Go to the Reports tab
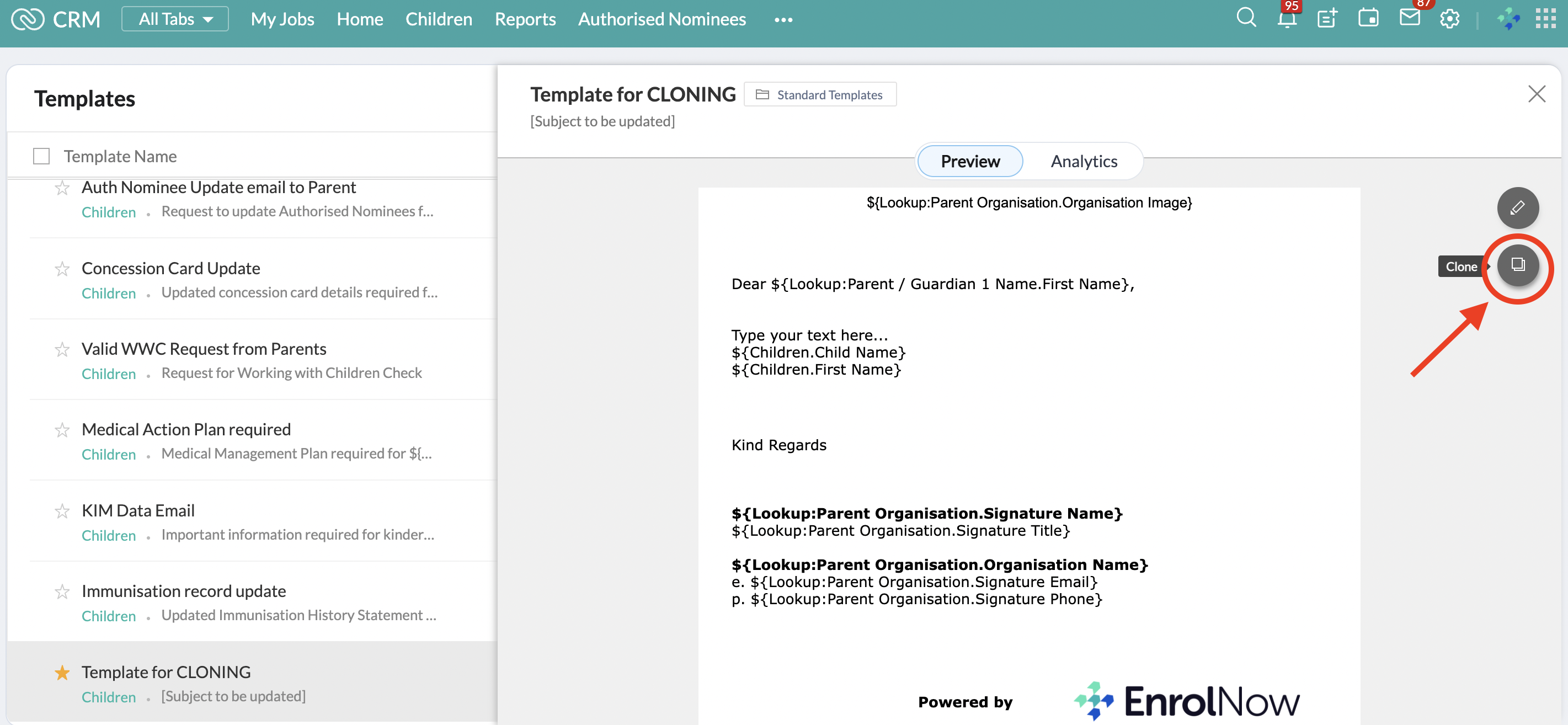Screen dimensions: 1568x725 point(525,19)
